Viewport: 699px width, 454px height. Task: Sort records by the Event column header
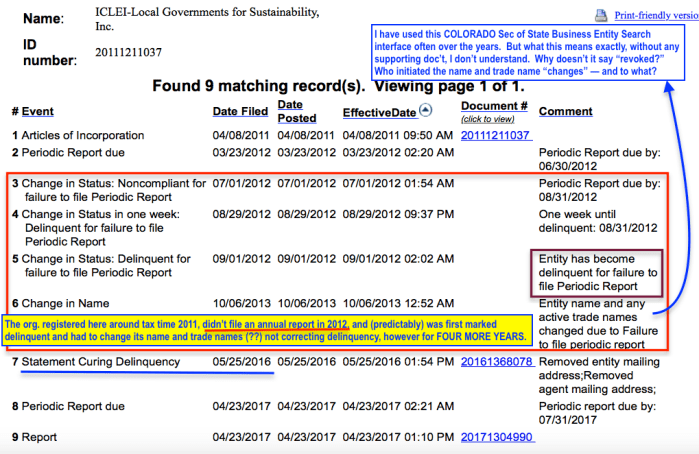pos(38,112)
